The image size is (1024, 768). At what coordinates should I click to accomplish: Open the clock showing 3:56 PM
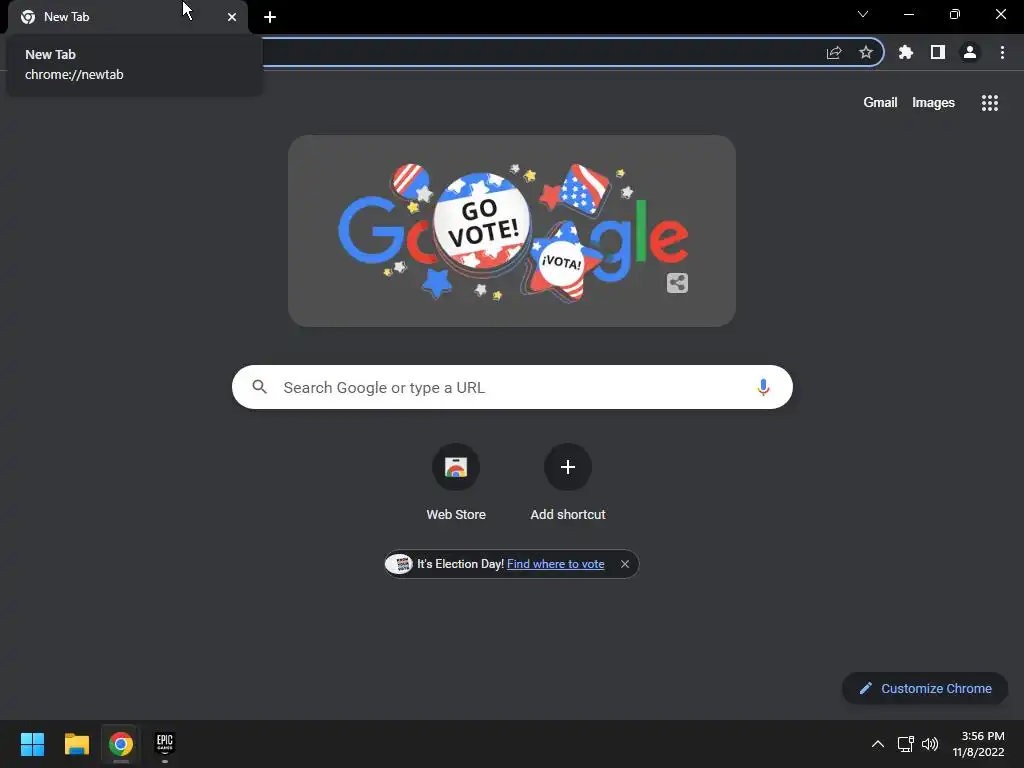[978, 744]
